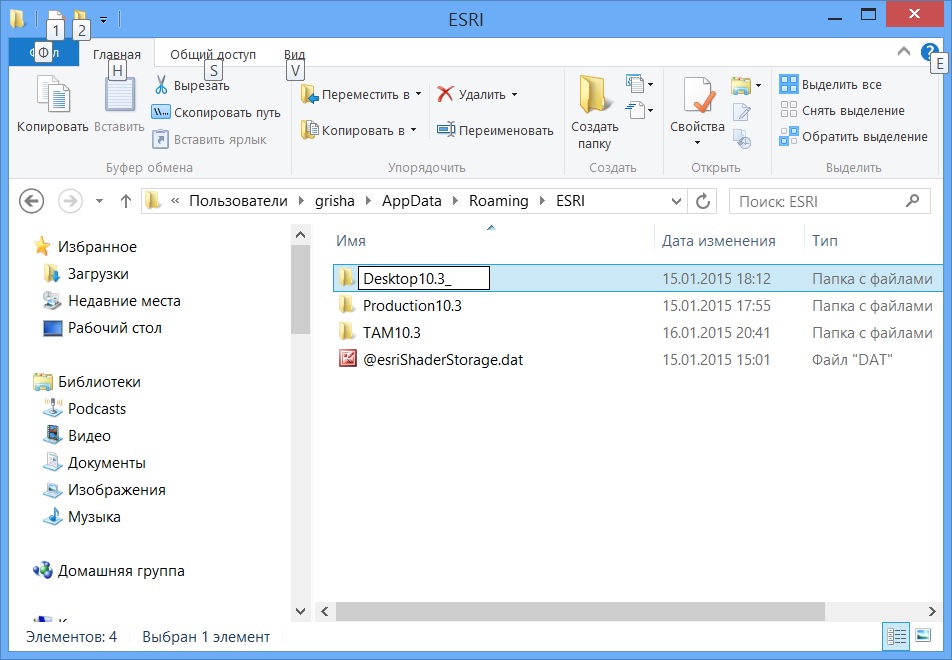Collapse the ribbon with the chevron
The width and height of the screenshot is (952, 660).
(x=903, y=52)
